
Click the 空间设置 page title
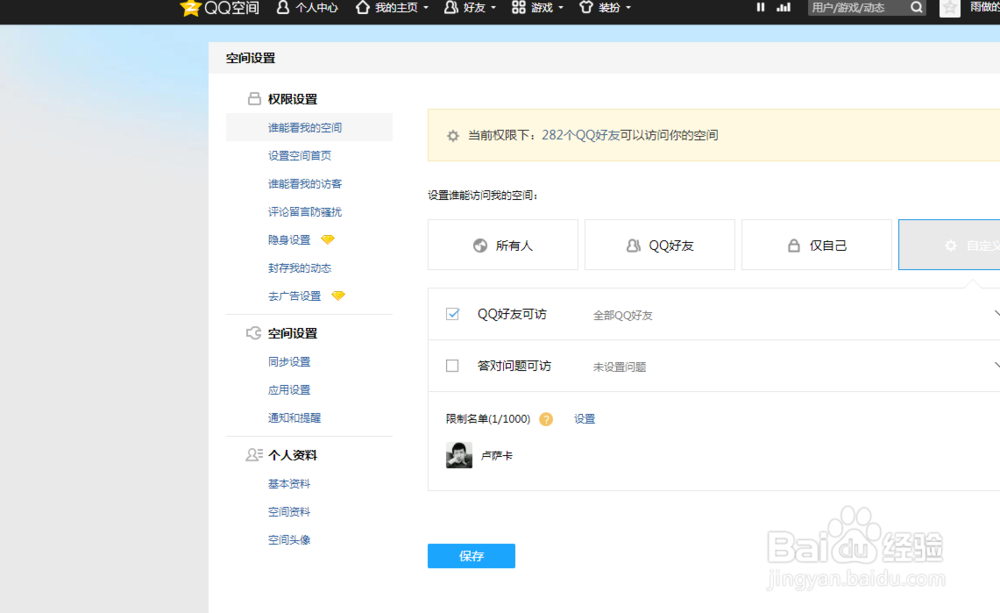[x=251, y=58]
